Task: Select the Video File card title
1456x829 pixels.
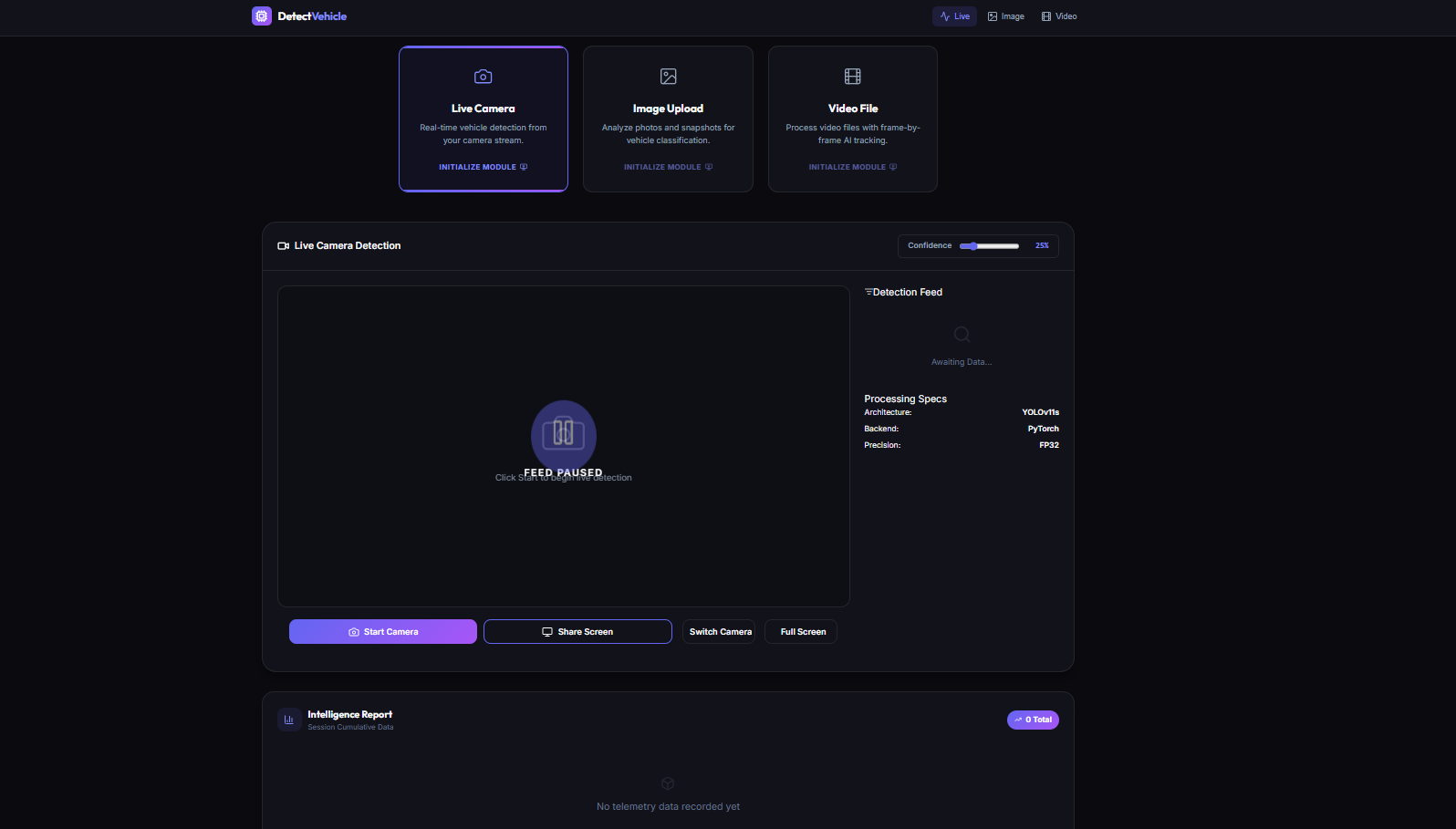Action: click(853, 109)
